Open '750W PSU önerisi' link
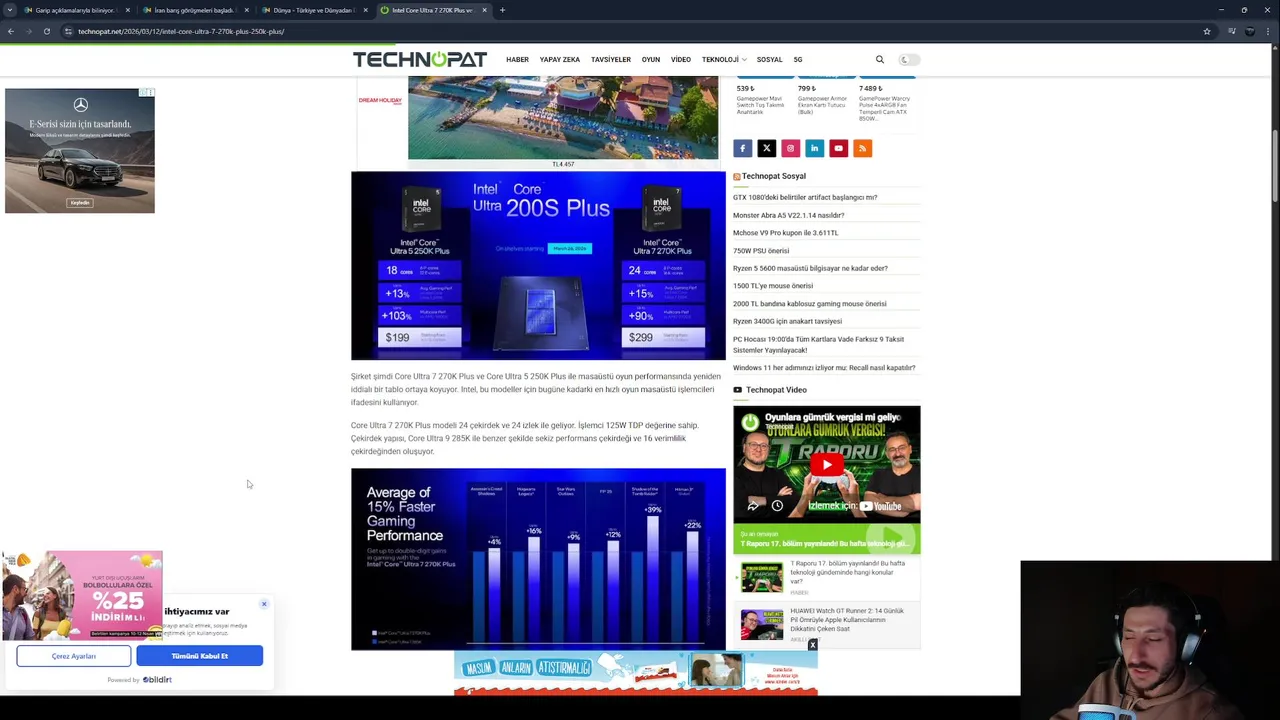 761,251
